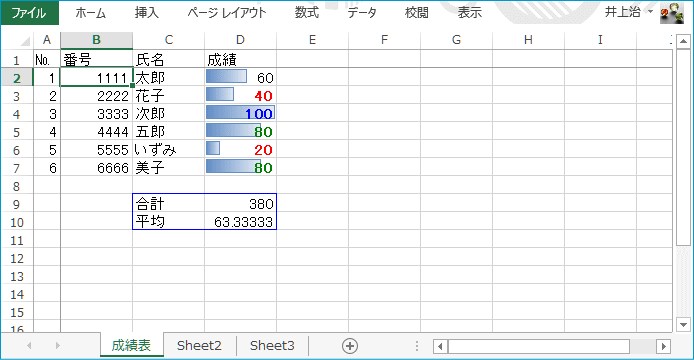
Task: Switch to the Sheet2 tab
Action: click(x=199, y=345)
